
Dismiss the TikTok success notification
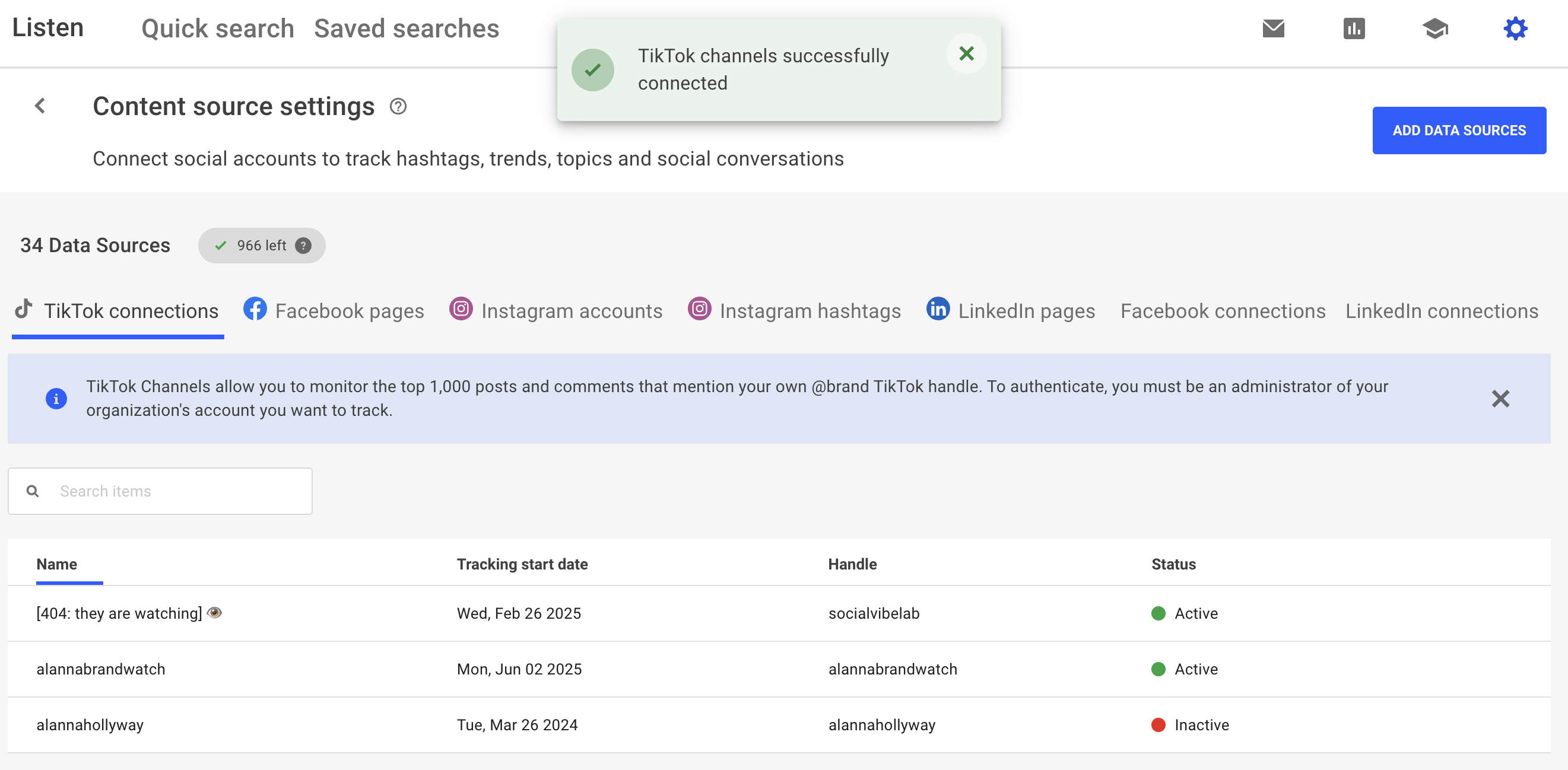coord(966,53)
